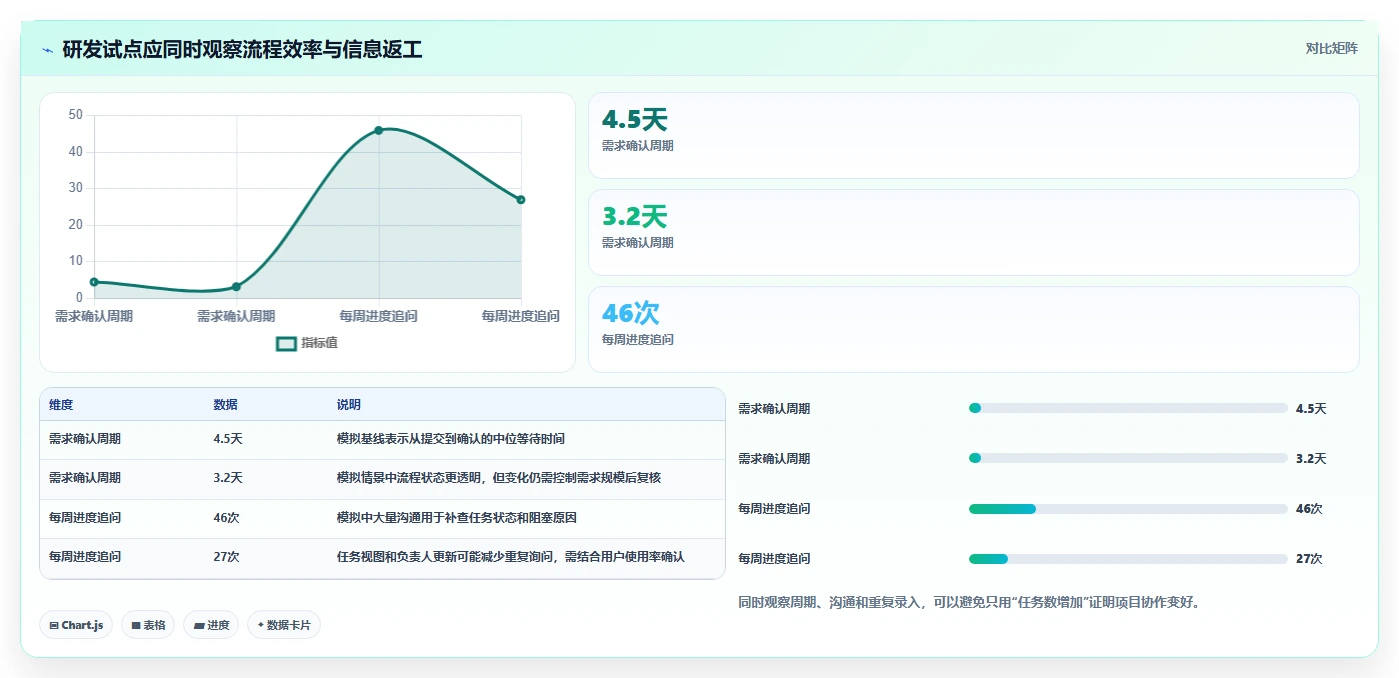
Task: Click the description starting 模拟中大量沟通用于补查
Action: pyautogui.click(x=457, y=518)
